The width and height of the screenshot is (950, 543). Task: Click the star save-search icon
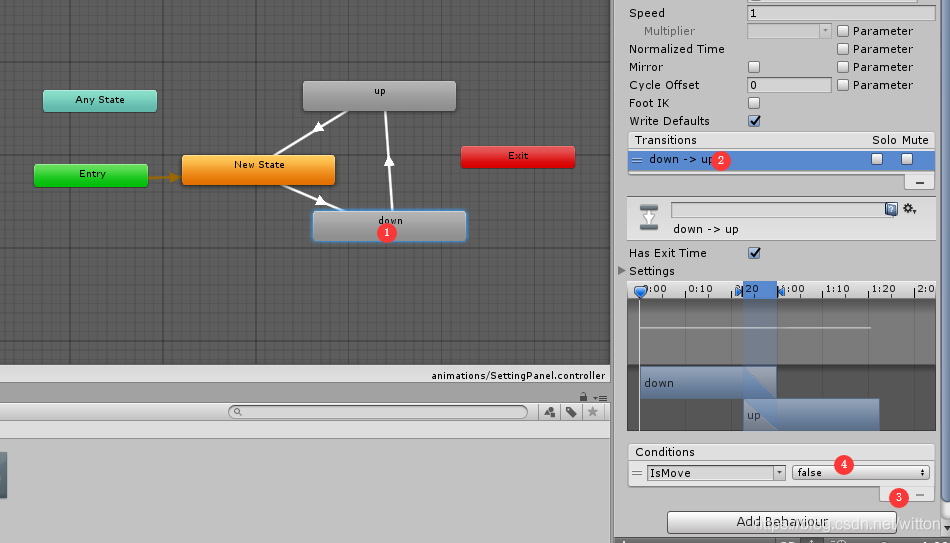[x=593, y=412]
